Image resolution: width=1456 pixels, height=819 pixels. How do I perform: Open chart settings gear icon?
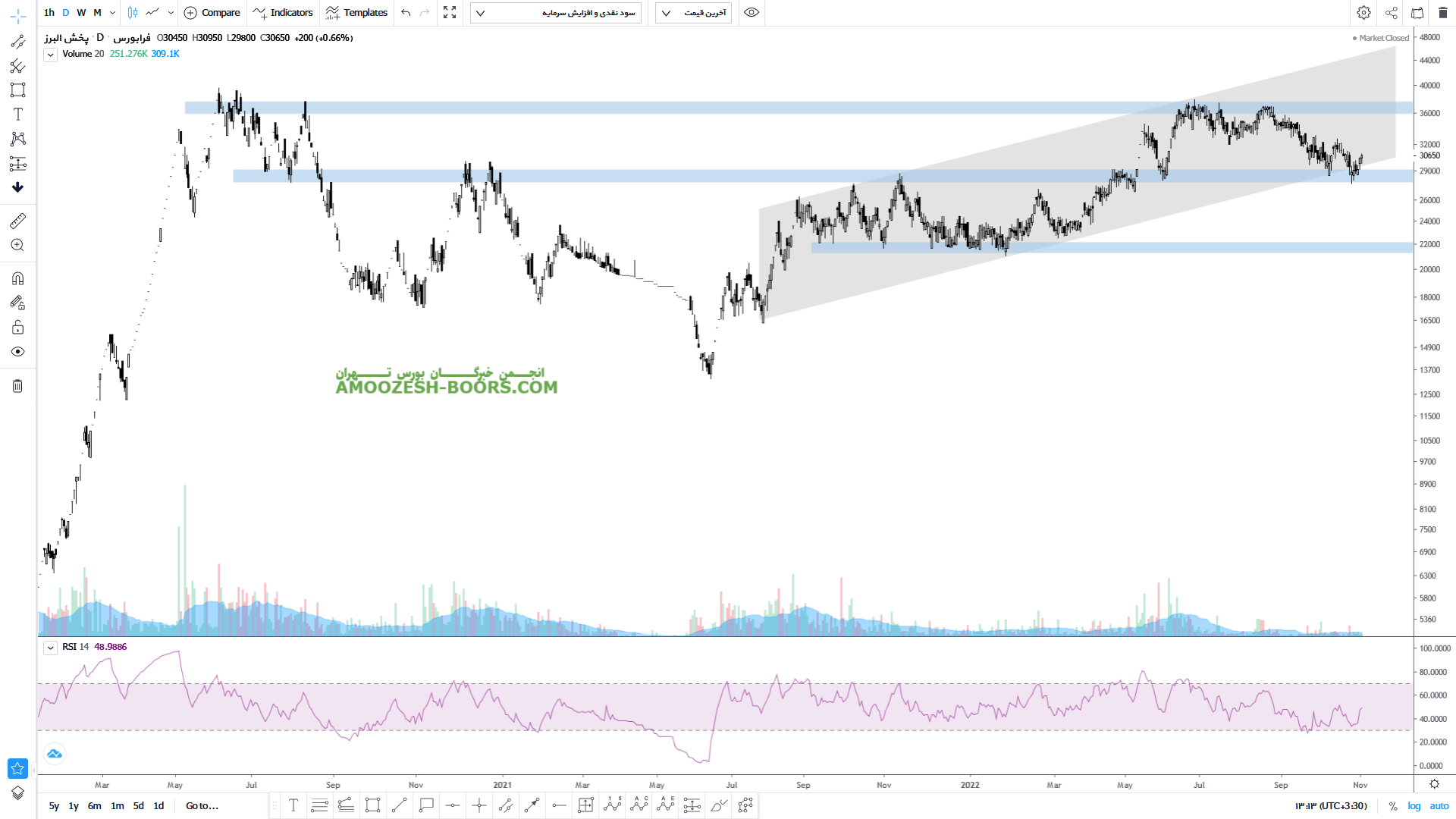pyautogui.click(x=1363, y=13)
